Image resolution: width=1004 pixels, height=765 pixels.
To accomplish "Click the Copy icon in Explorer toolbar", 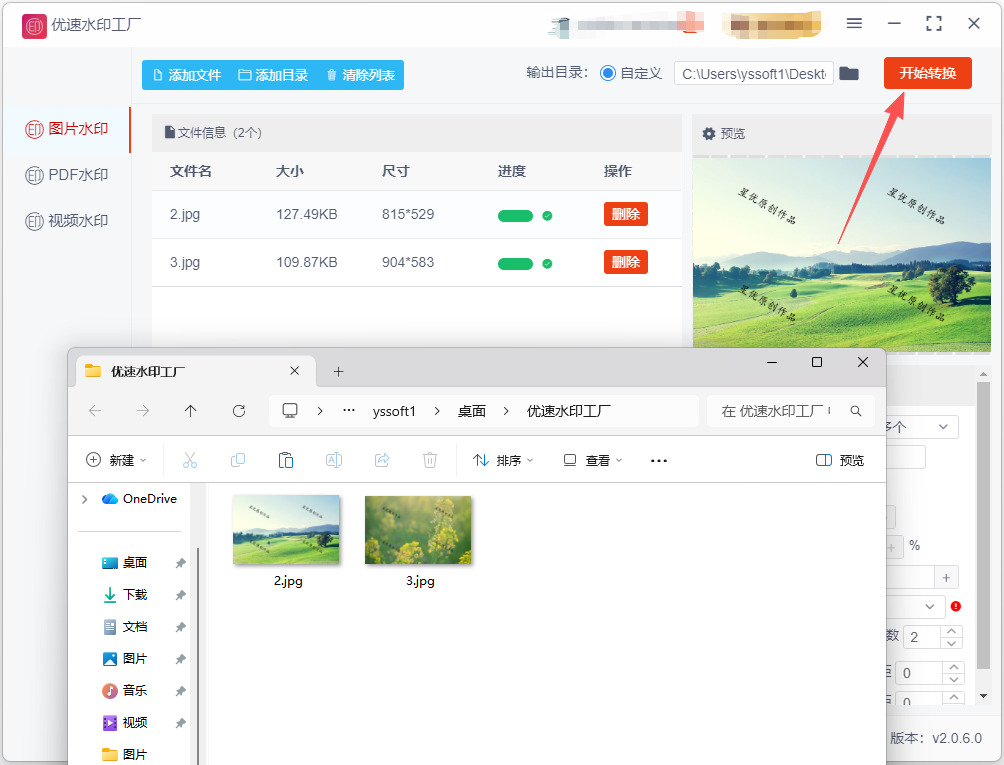I will [238, 460].
